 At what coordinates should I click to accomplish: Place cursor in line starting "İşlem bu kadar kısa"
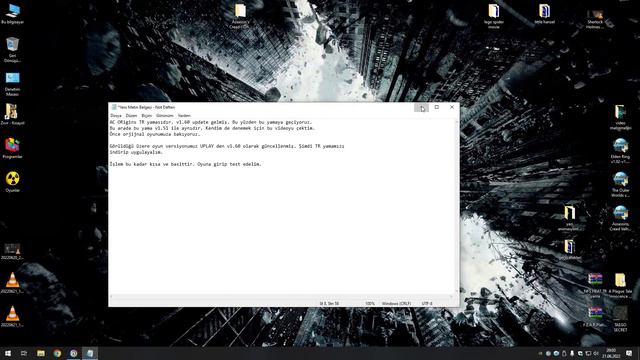pos(185,164)
